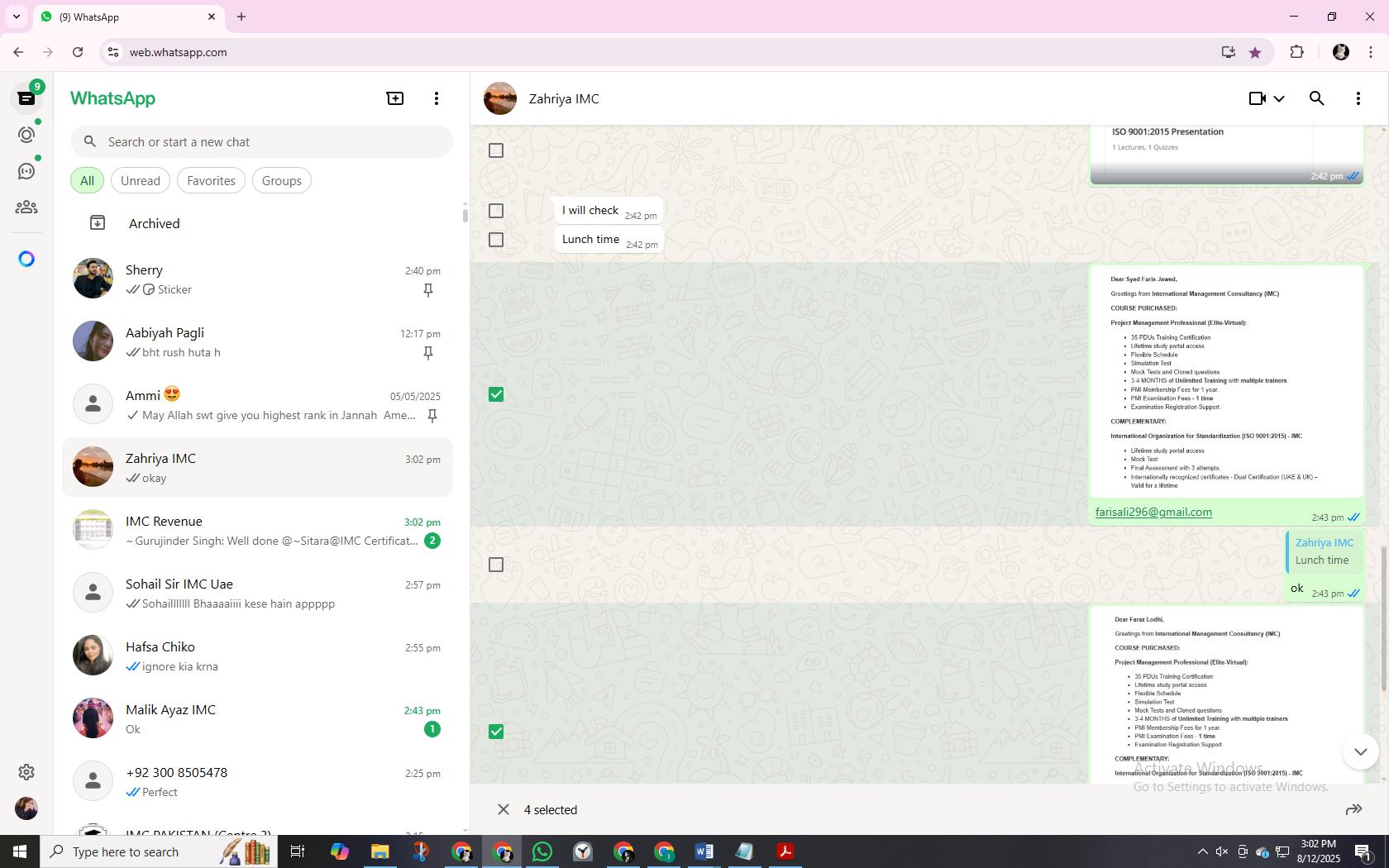Open Chrome Extensions puzzle icon

(1296, 52)
